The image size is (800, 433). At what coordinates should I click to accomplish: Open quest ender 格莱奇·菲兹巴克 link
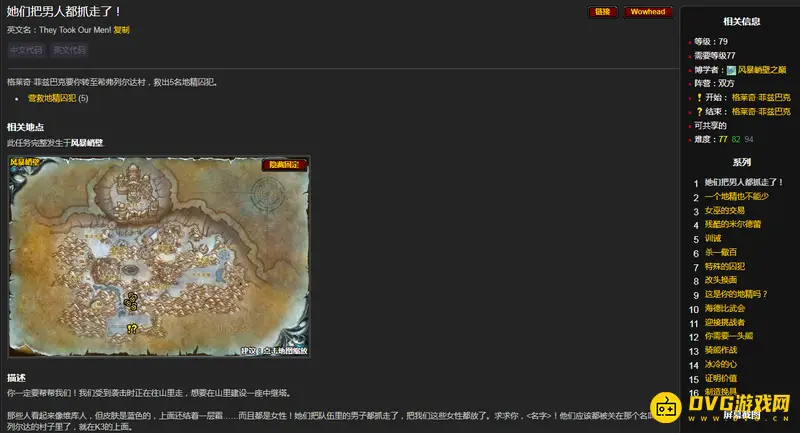(761, 111)
